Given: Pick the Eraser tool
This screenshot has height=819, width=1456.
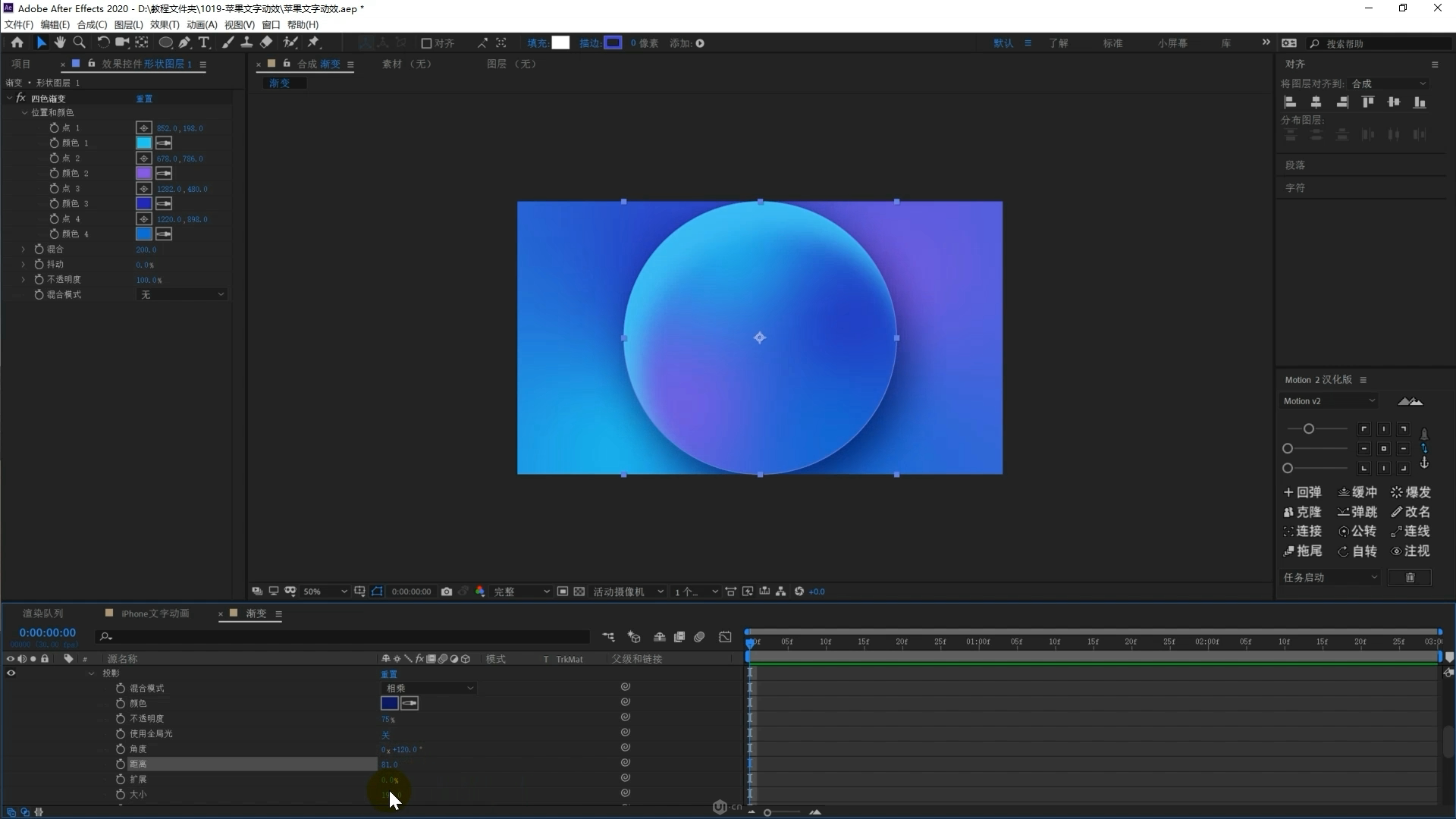Looking at the screenshot, I should 266,43.
